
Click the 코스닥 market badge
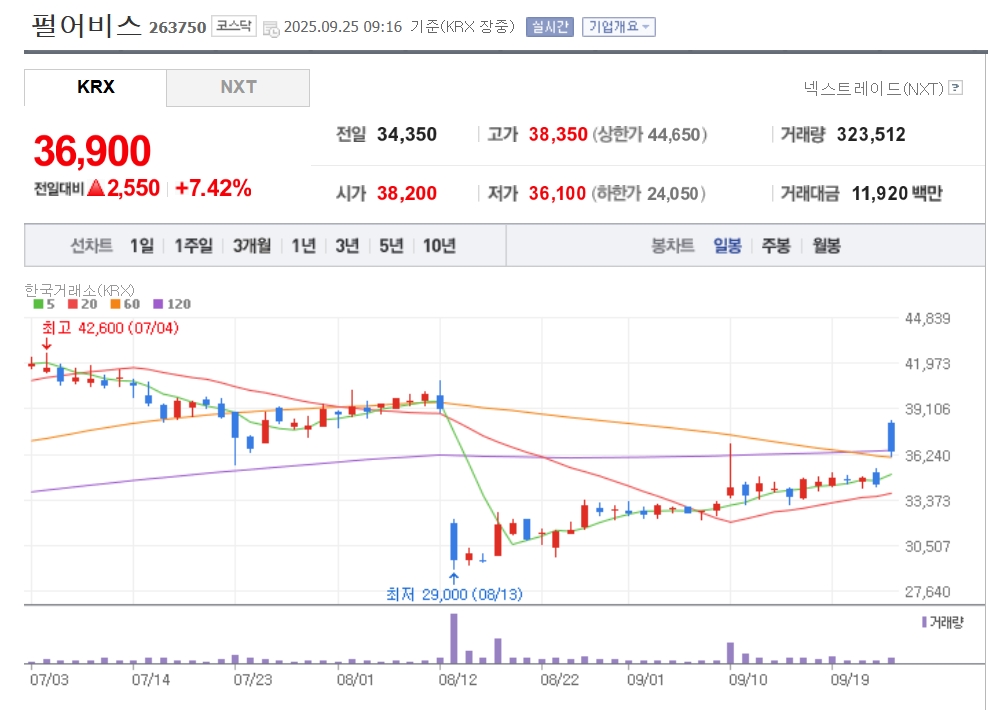[x=234, y=27]
